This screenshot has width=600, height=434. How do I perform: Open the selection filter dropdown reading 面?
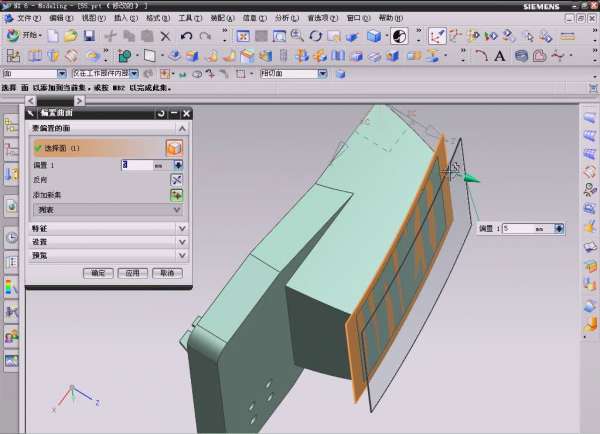pyautogui.click(x=61, y=73)
